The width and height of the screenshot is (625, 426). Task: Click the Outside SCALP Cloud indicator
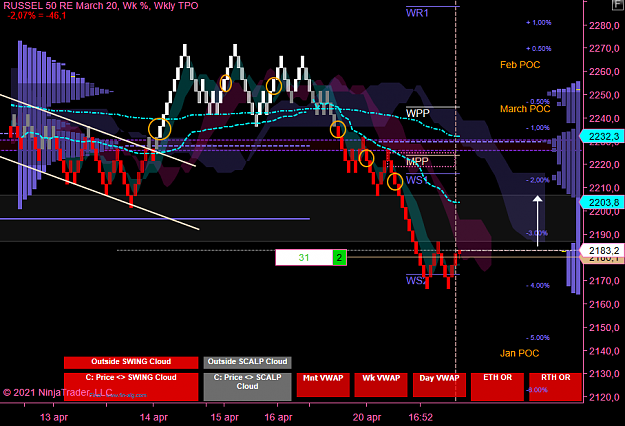[247, 363]
